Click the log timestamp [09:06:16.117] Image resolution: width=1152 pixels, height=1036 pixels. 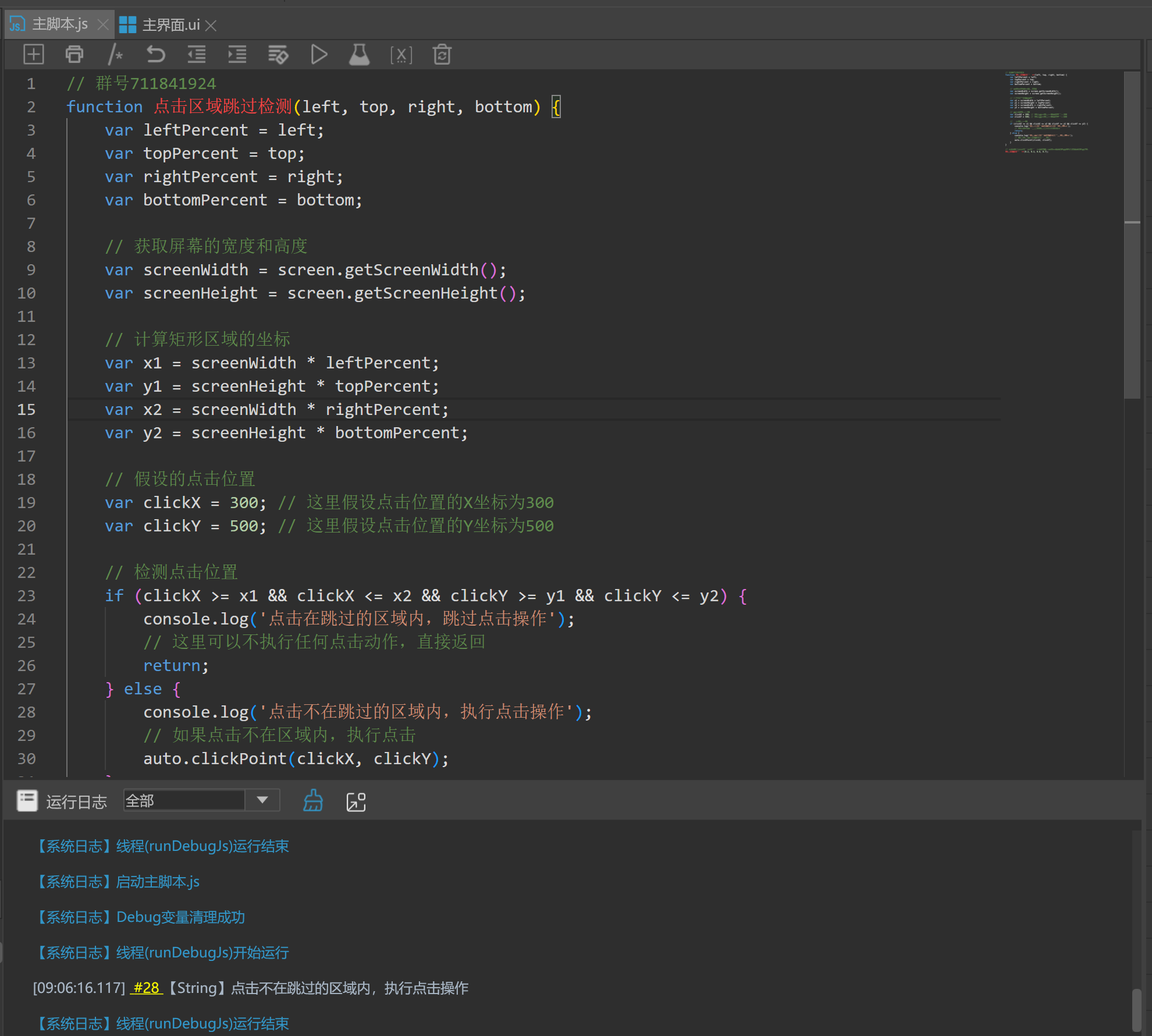79,988
